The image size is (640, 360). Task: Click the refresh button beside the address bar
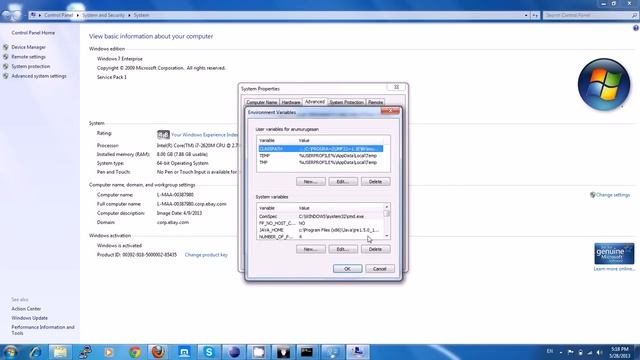535,15
